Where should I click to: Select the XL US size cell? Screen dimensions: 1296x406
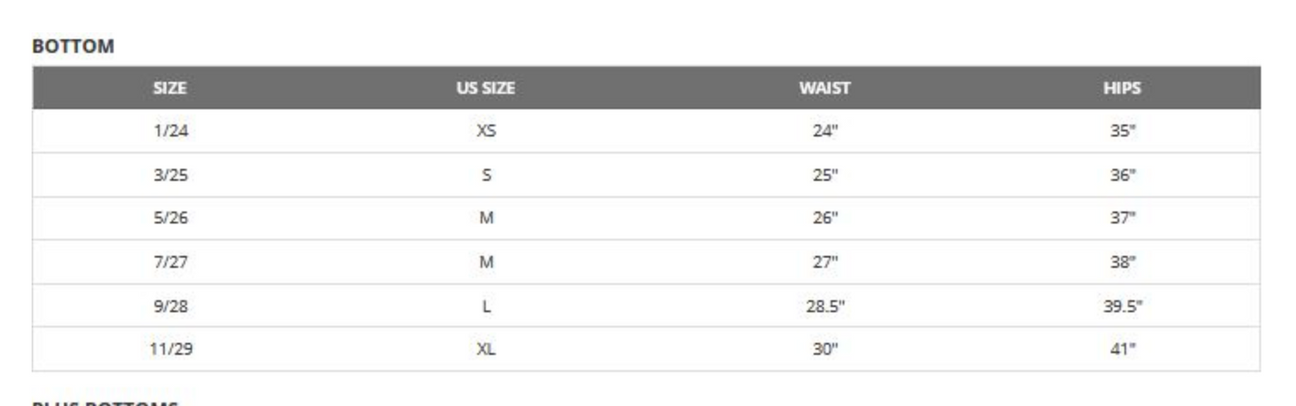tap(486, 349)
